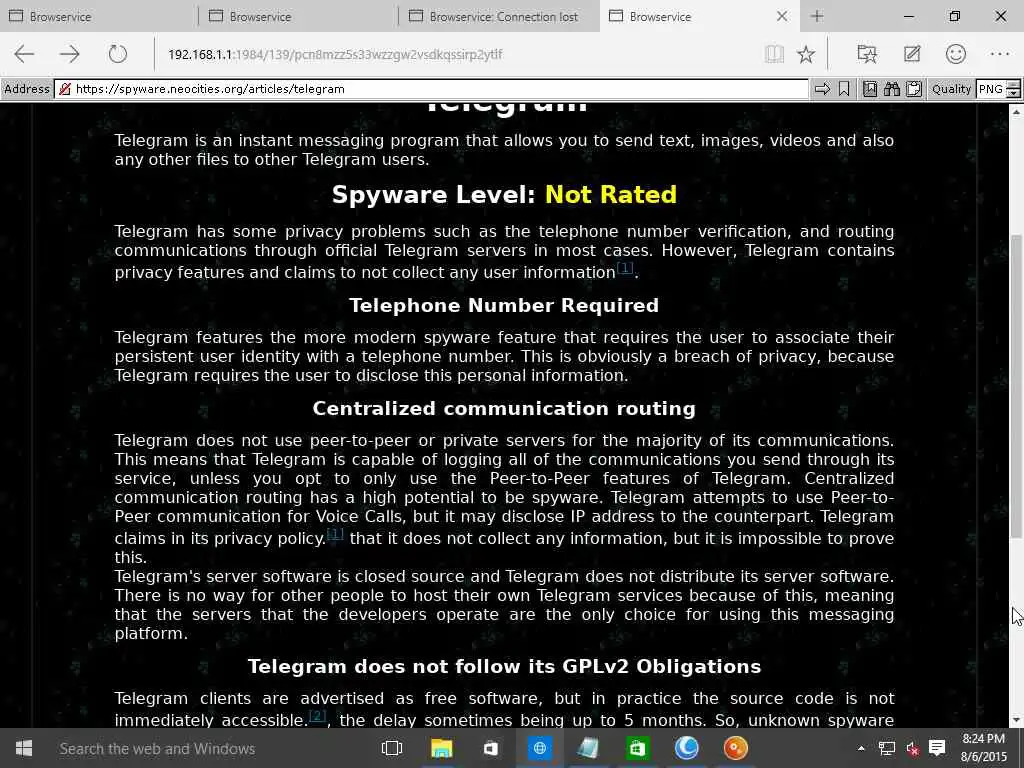Image resolution: width=1024 pixels, height=768 pixels.
Task: Click the Browservice Go arrow
Action: click(822, 89)
